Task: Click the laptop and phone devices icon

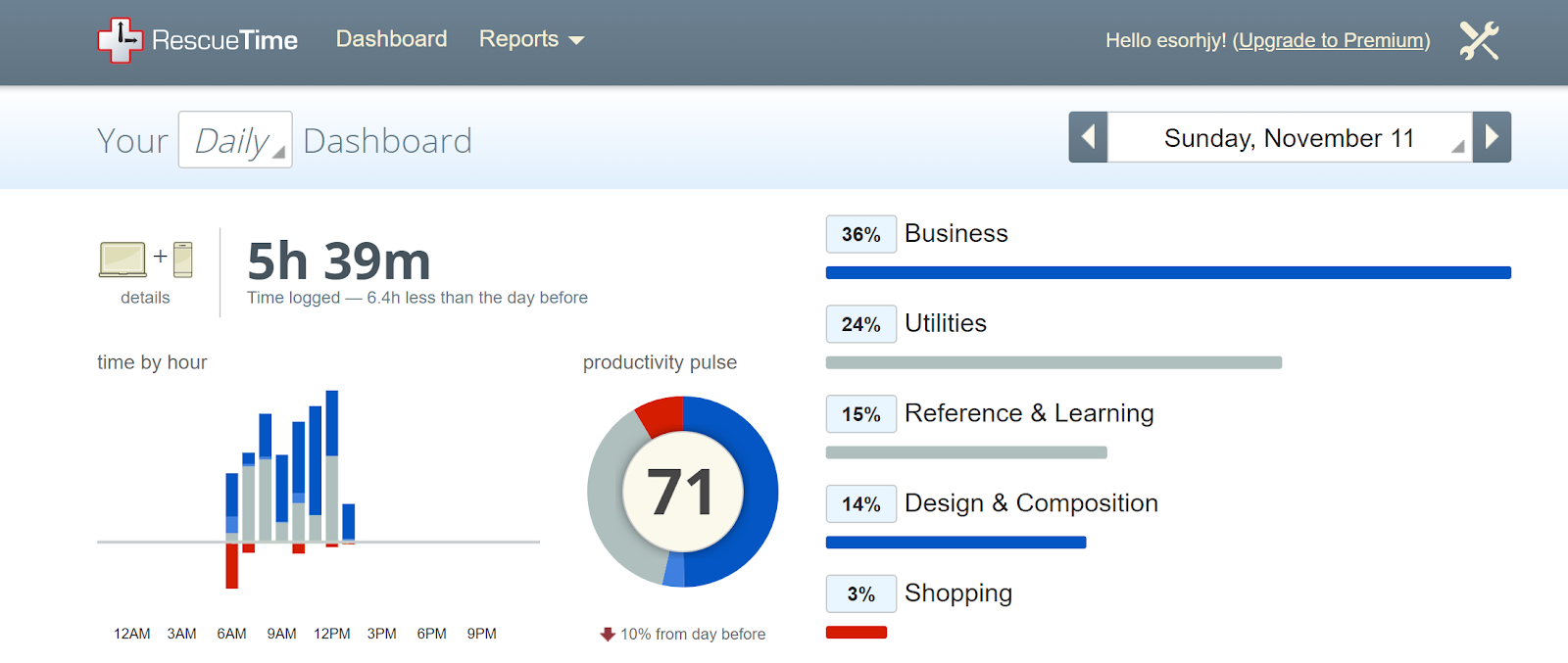Action: click(x=146, y=260)
